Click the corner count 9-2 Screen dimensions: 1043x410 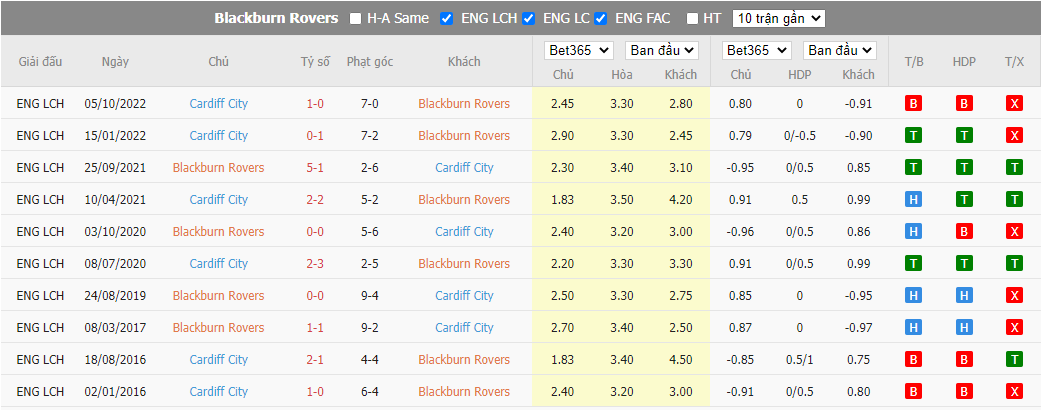tap(370, 327)
